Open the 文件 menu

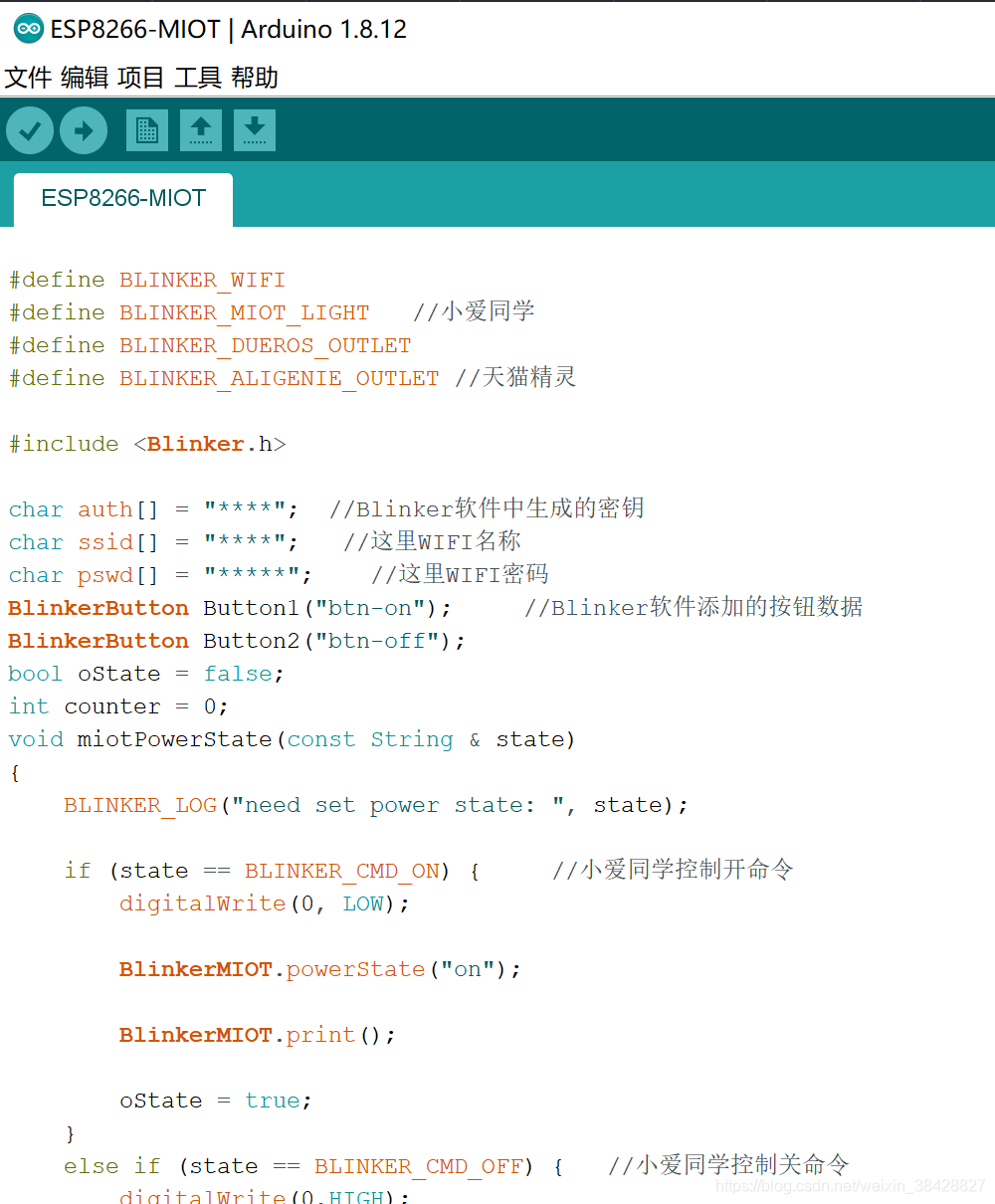[28, 78]
